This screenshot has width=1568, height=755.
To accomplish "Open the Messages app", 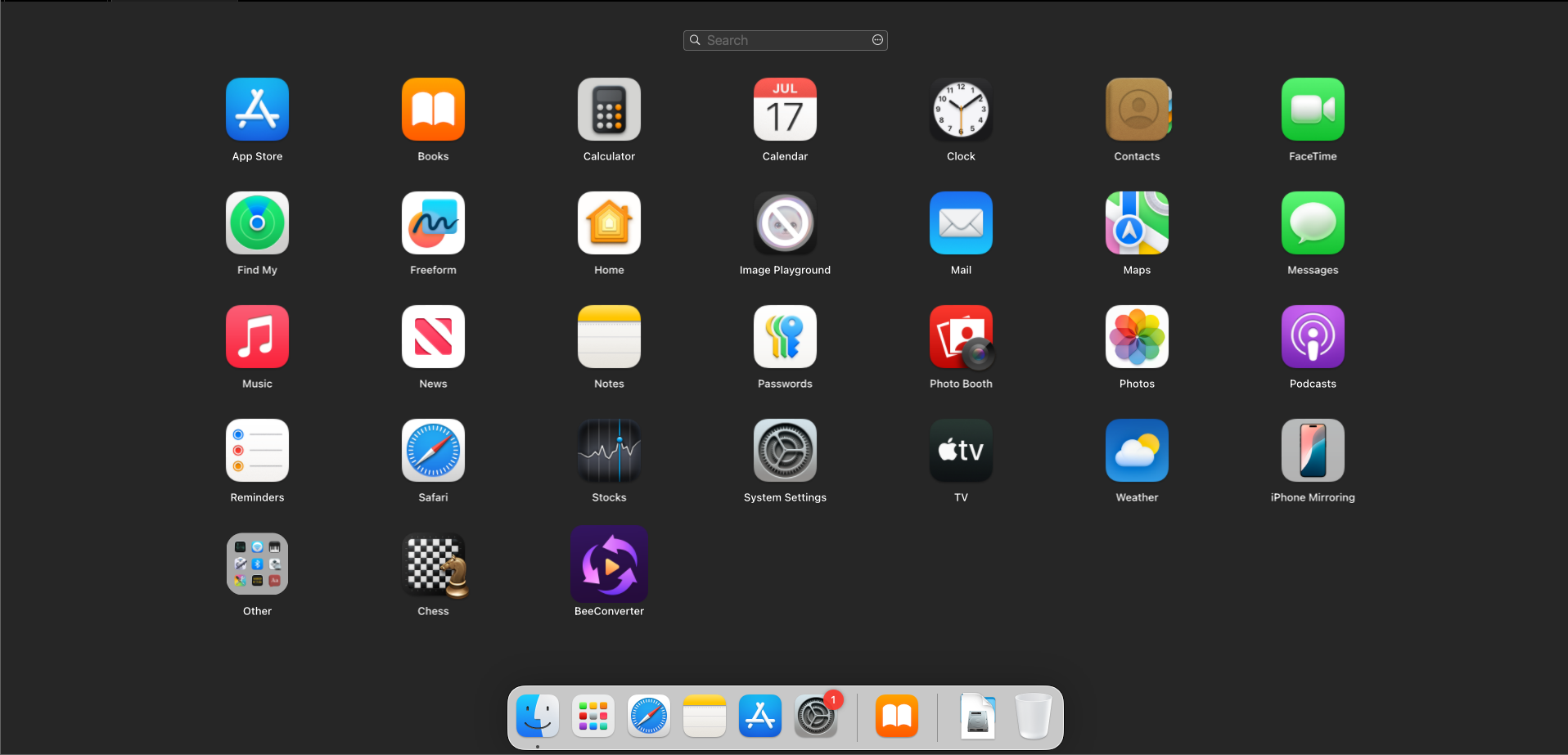I will click(x=1313, y=223).
